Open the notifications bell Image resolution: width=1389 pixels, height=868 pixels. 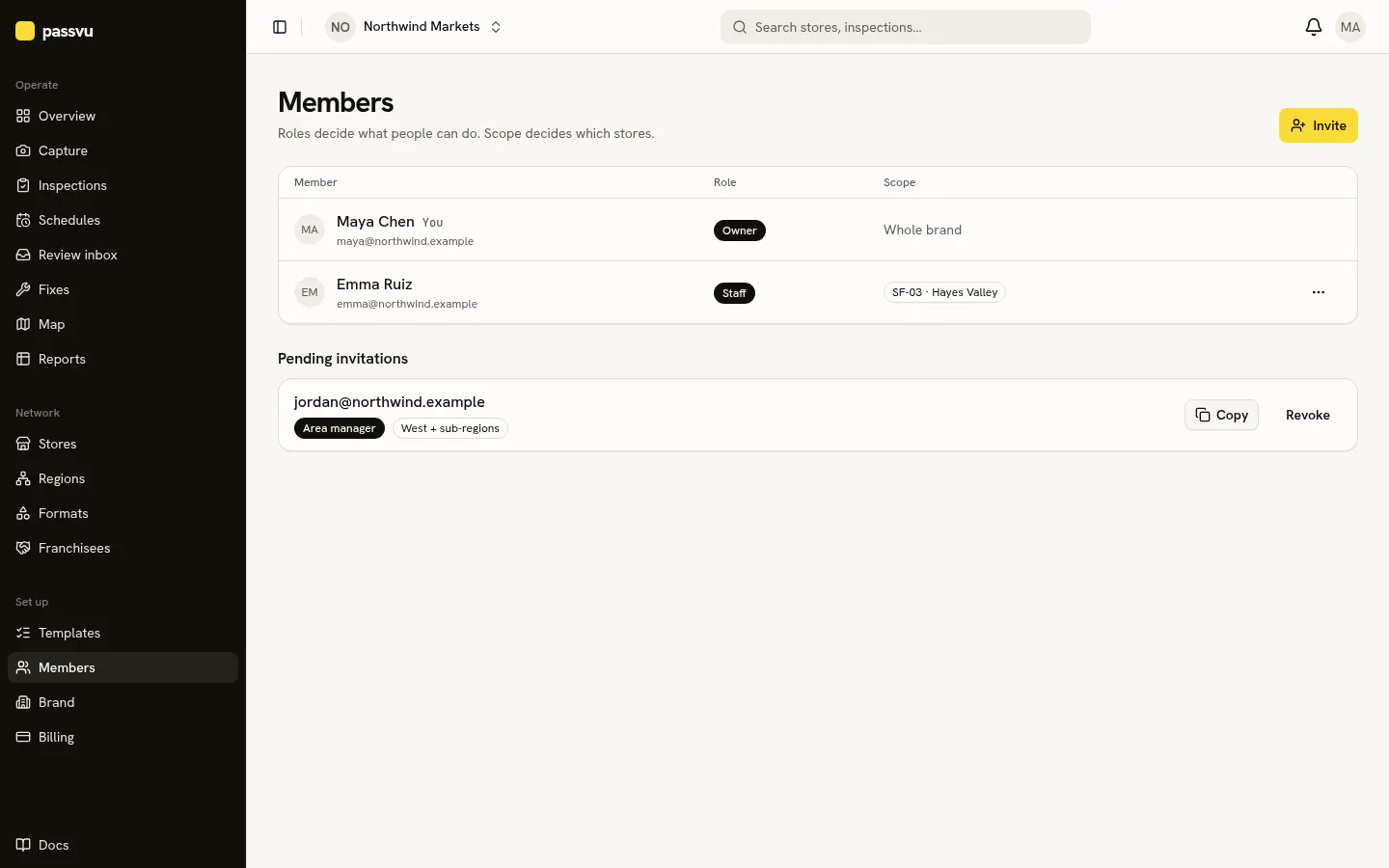(1314, 27)
